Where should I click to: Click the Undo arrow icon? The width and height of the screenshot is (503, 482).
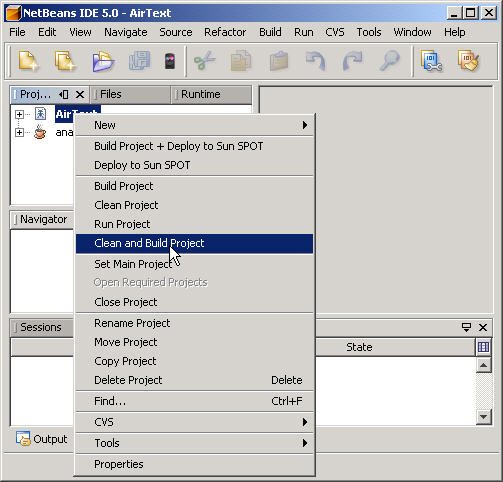[x=315, y=61]
